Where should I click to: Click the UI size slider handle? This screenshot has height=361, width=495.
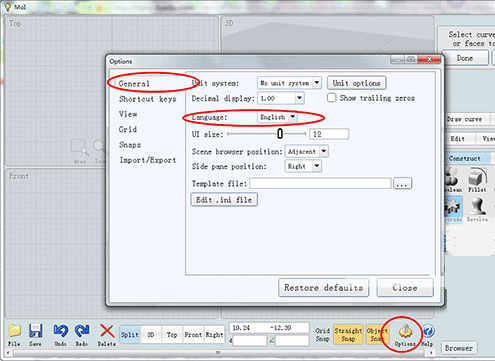(x=280, y=134)
